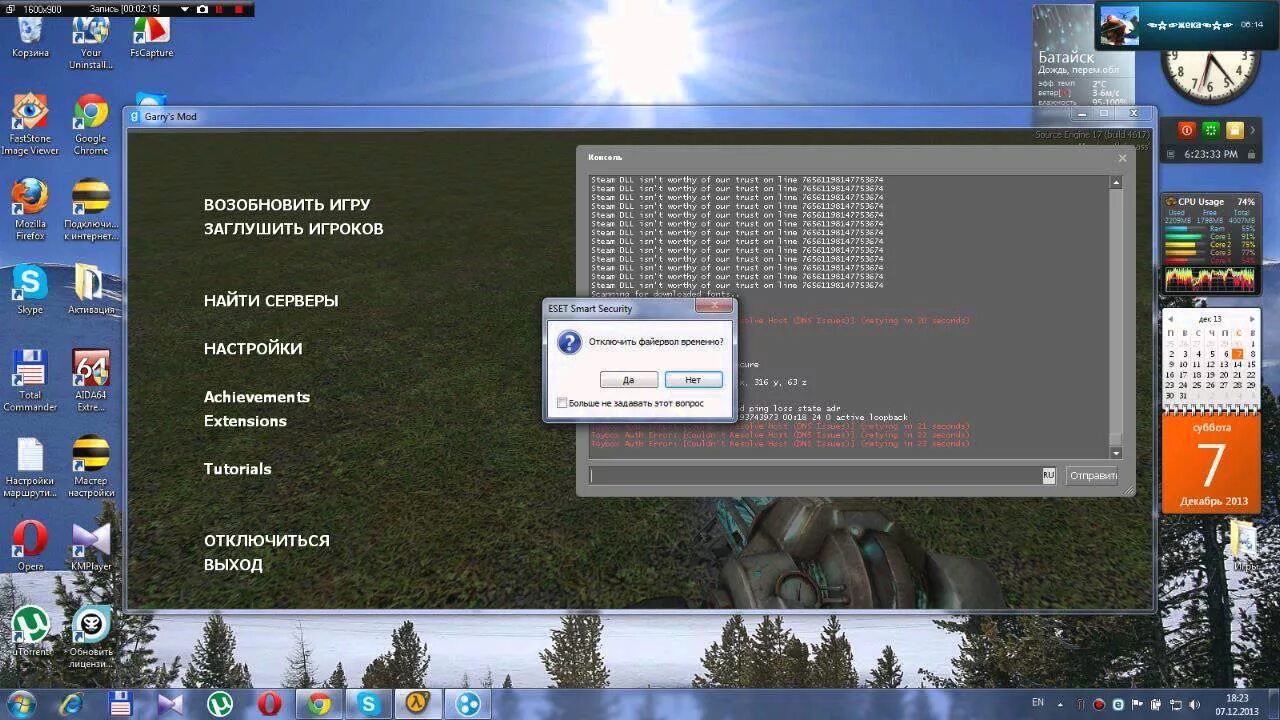Open the Recycle Bin (Корзина) desktop icon
The image size is (1280, 720).
click(x=30, y=38)
